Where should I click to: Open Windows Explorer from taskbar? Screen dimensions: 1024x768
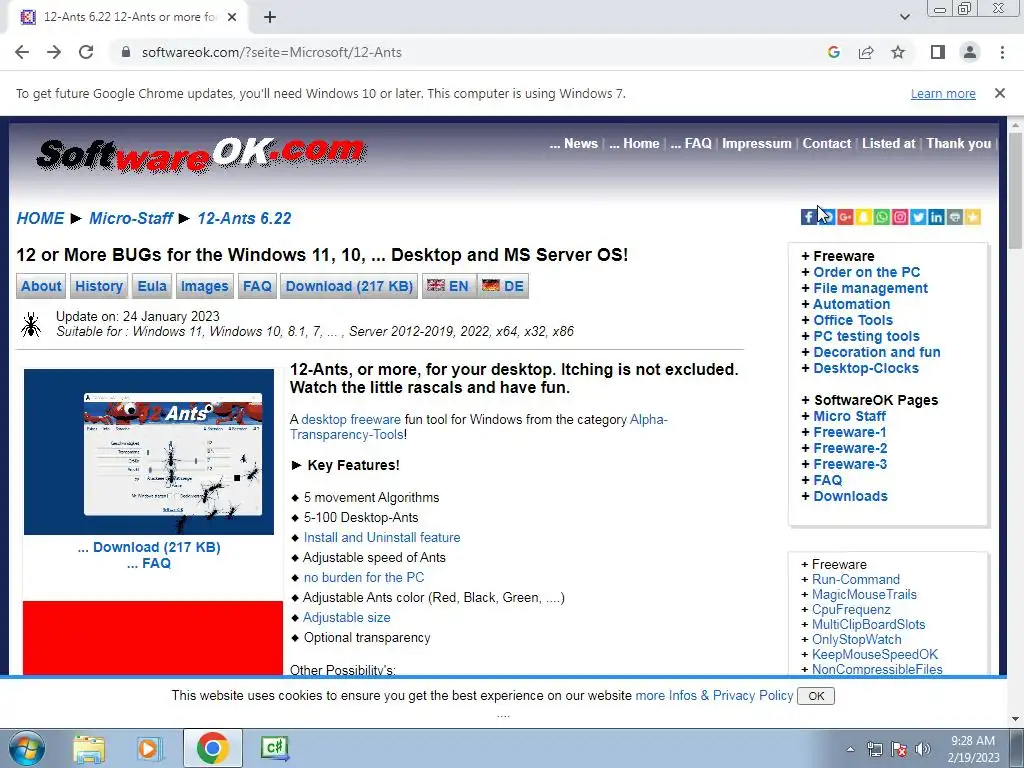(x=89, y=748)
